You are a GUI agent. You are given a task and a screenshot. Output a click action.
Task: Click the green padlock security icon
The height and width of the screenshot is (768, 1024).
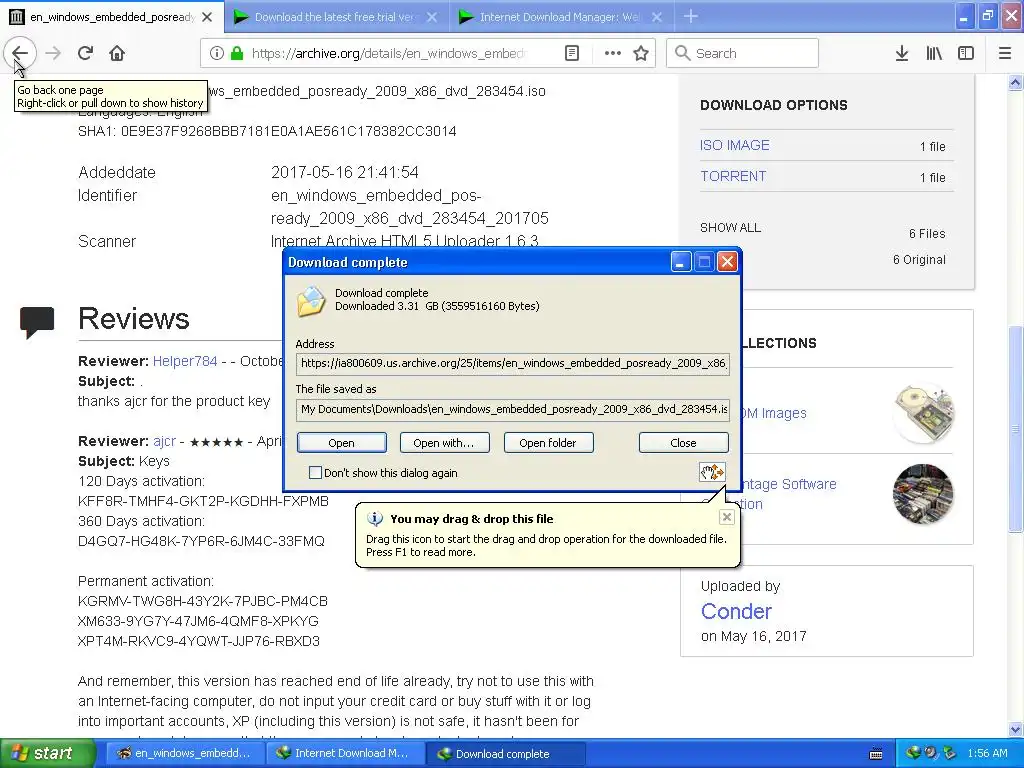237,53
